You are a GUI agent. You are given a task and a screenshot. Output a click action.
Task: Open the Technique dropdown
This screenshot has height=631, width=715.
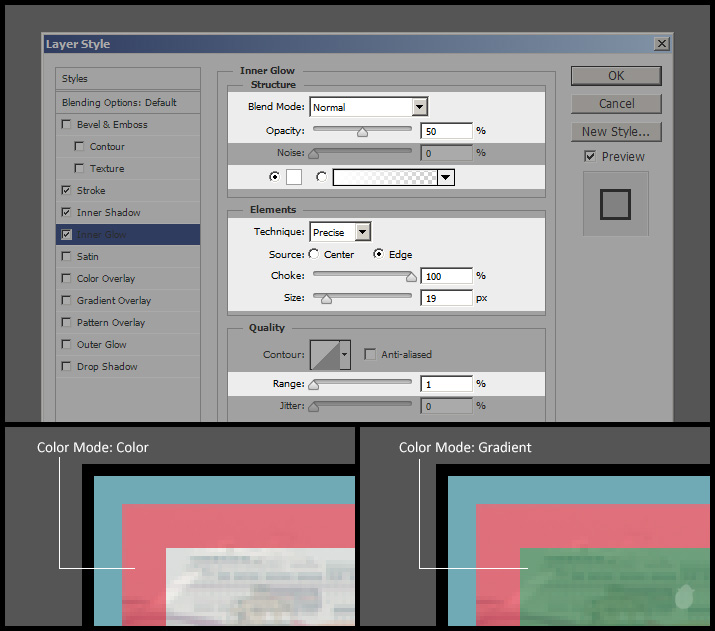pyautogui.click(x=362, y=232)
